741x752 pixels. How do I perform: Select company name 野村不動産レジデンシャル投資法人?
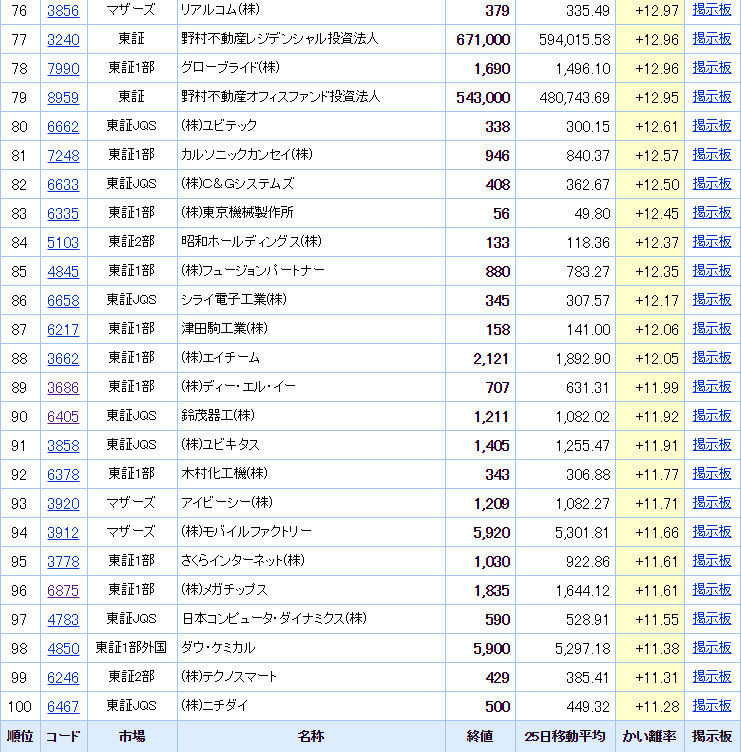(280, 39)
